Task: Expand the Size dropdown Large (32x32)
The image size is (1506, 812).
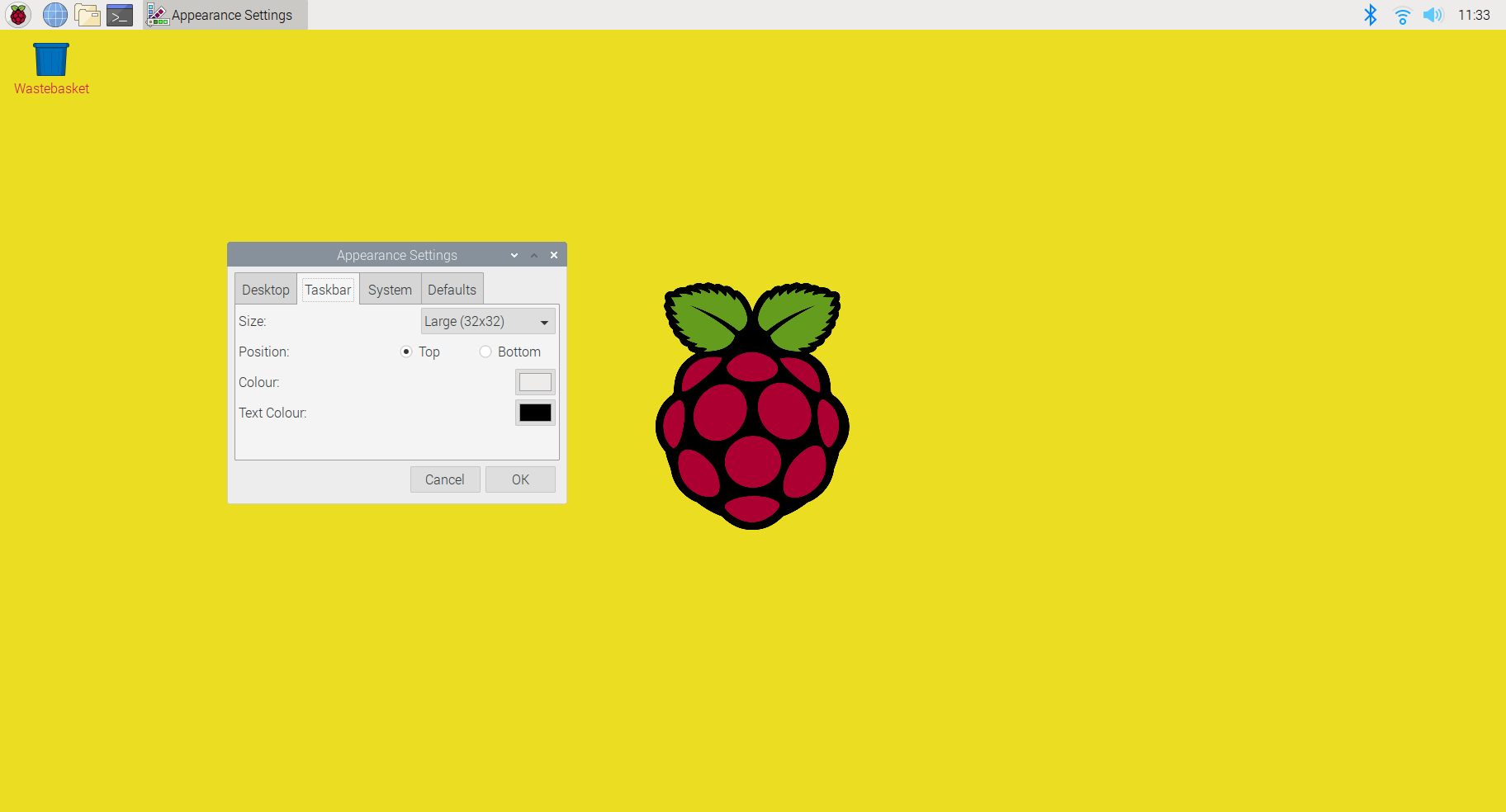Action: pos(488,321)
